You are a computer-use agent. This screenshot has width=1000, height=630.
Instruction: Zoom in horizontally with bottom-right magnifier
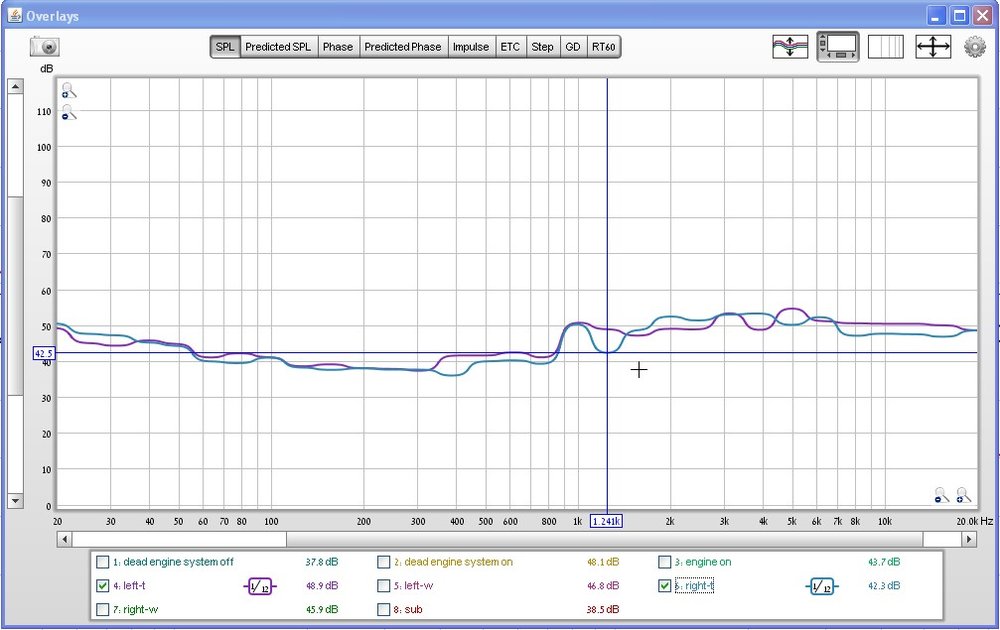click(x=964, y=495)
